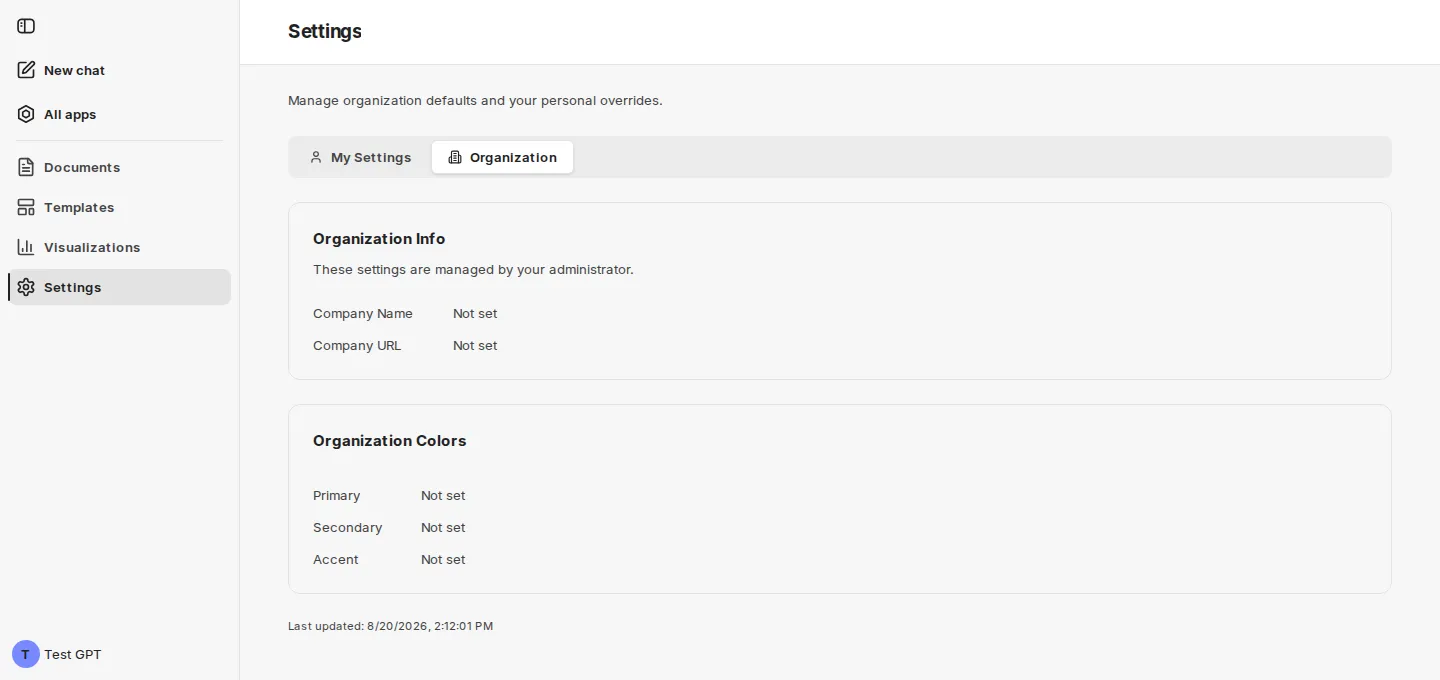Open All apps

[x=119, y=114]
